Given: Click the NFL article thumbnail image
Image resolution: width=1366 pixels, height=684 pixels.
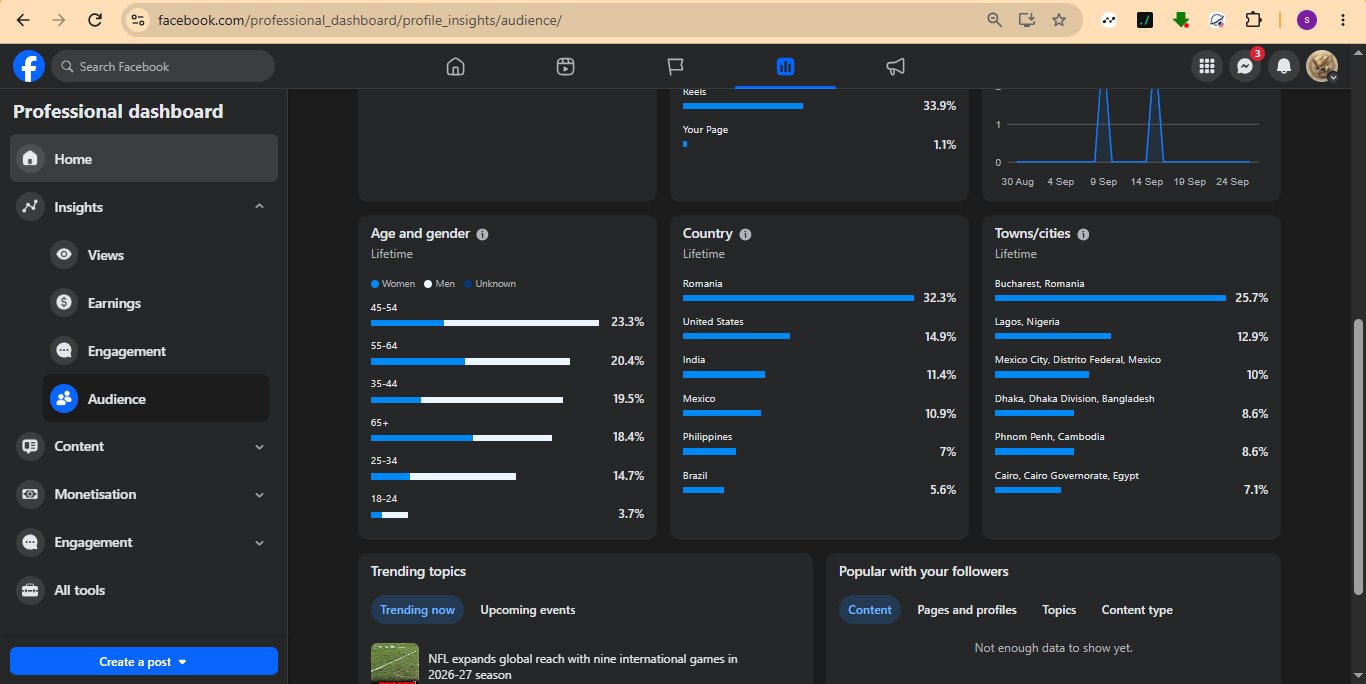Looking at the screenshot, I should (395, 663).
